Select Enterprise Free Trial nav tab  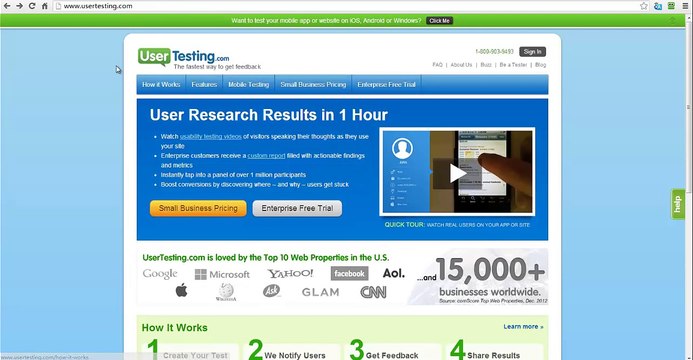pyautogui.click(x=386, y=84)
